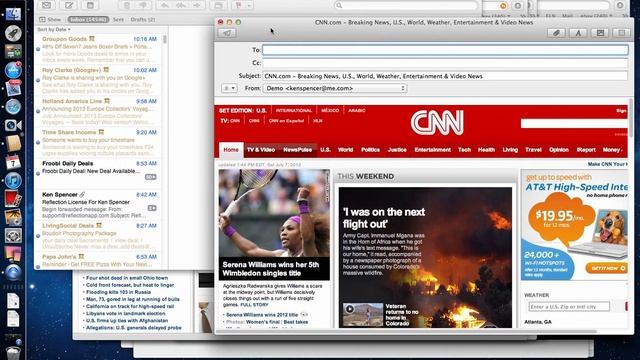The height and width of the screenshot is (360, 640).
Task: Click into the To address field
Action: [x=445, y=50]
